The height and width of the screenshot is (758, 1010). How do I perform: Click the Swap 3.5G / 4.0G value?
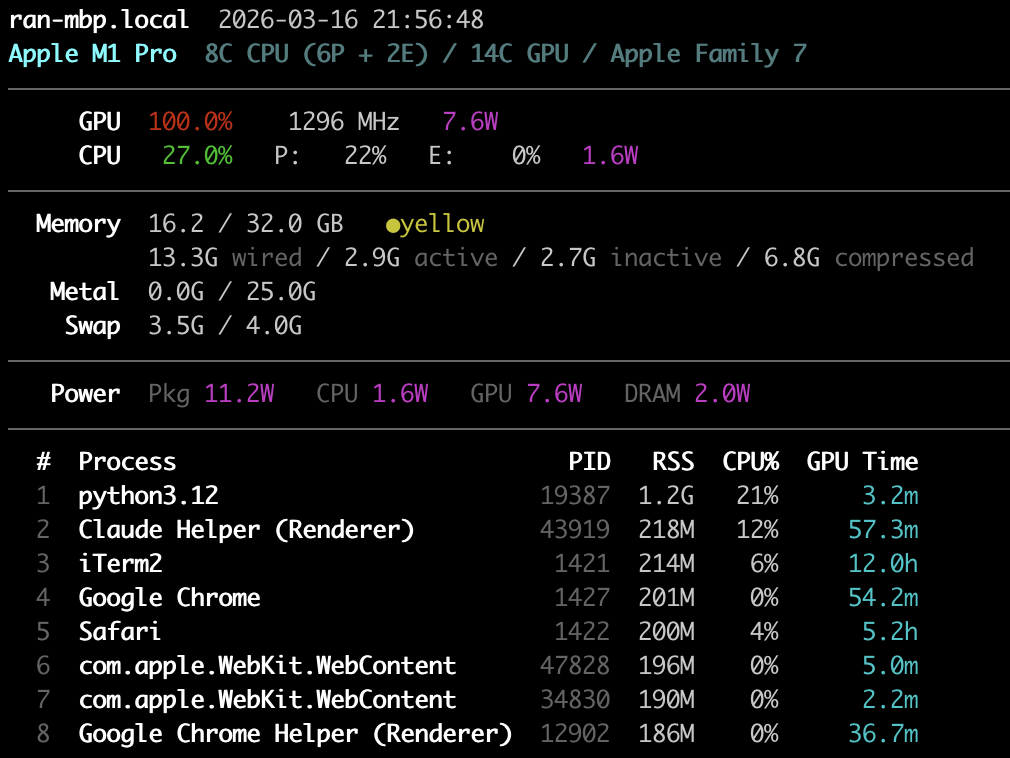225,326
